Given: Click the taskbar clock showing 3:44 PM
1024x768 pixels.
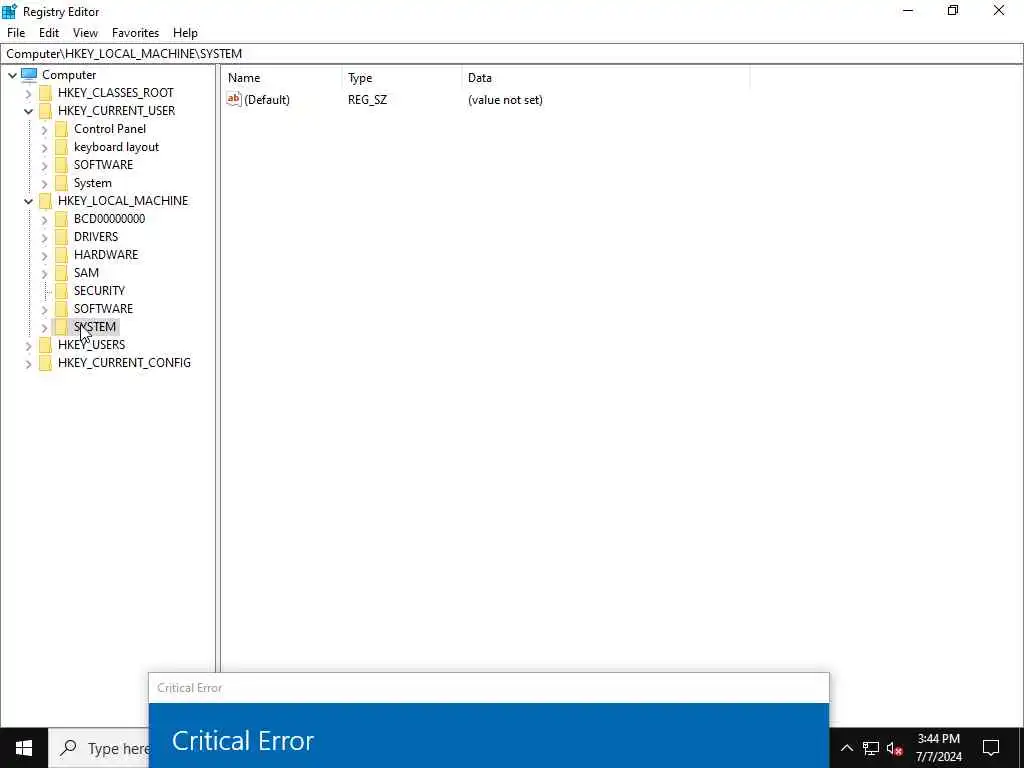Looking at the screenshot, I should click(938, 748).
